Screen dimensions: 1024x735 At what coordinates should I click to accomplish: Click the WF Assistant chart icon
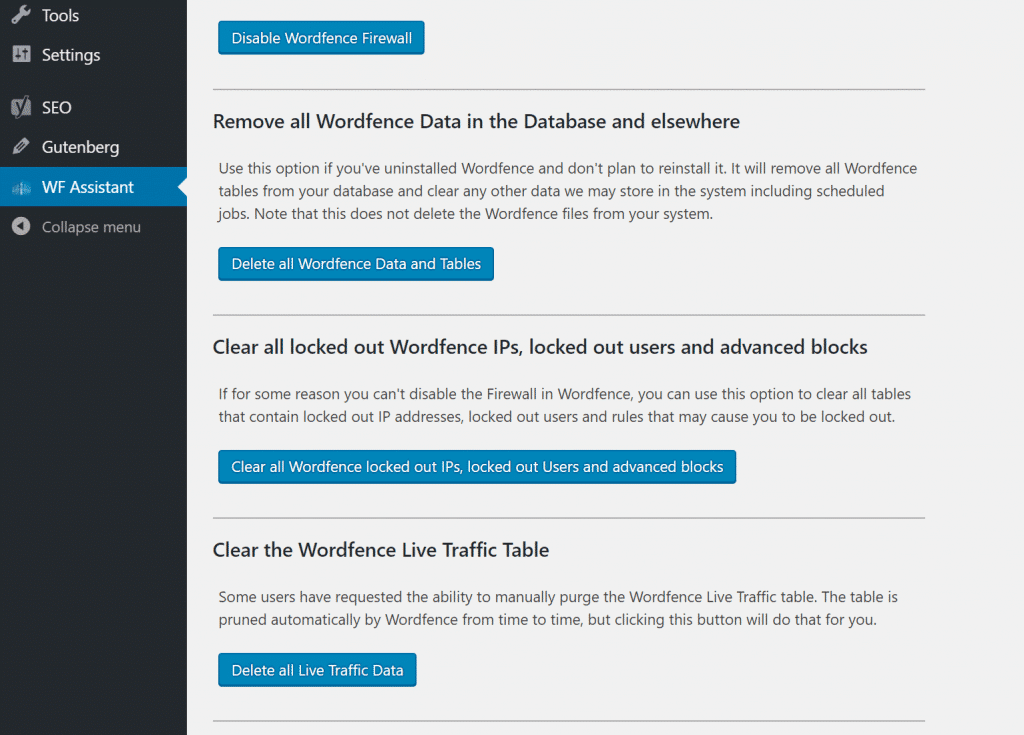pyautogui.click(x=22, y=187)
